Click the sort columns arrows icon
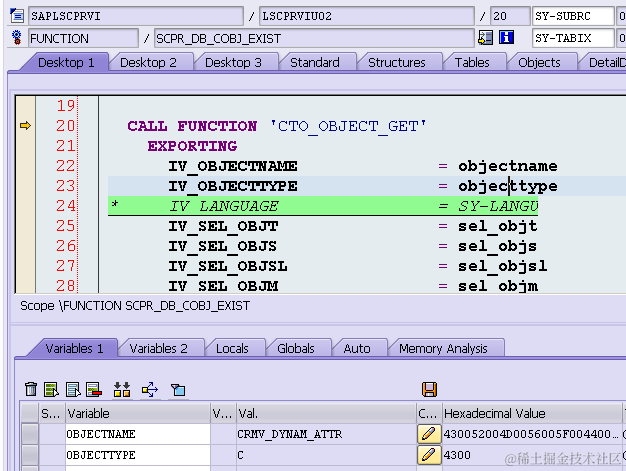The width and height of the screenshot is (626, 471). click(122, 389)
